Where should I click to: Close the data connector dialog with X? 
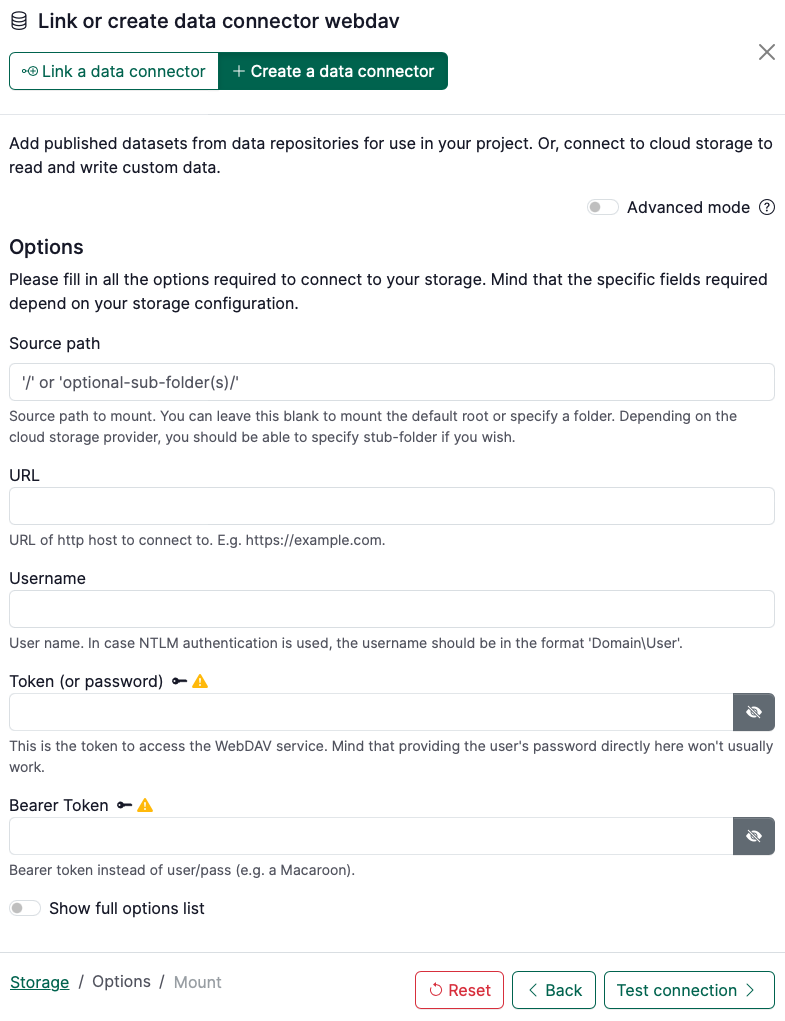click(767, 52)
